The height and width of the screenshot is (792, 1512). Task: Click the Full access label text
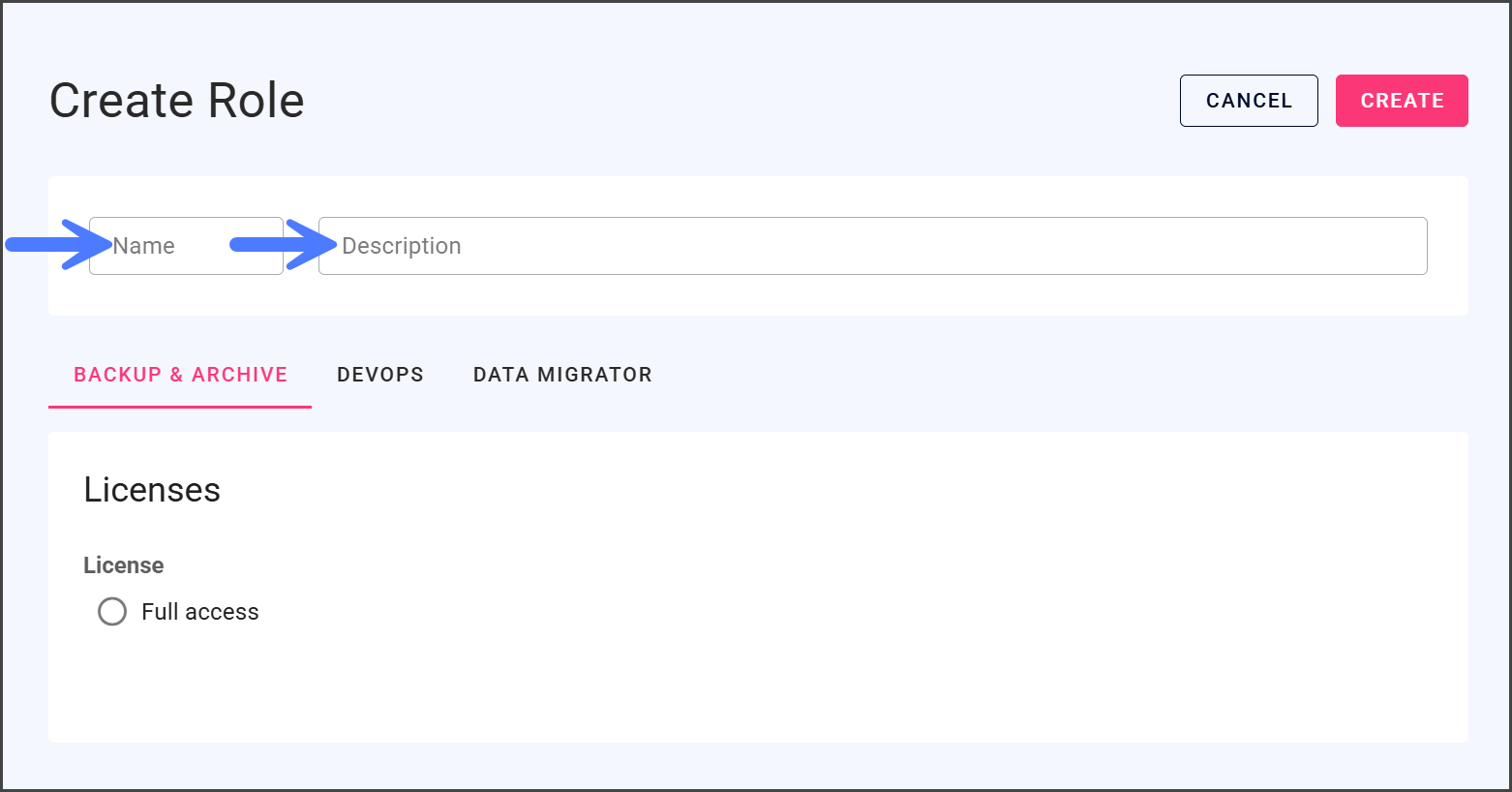pos(199,612)
